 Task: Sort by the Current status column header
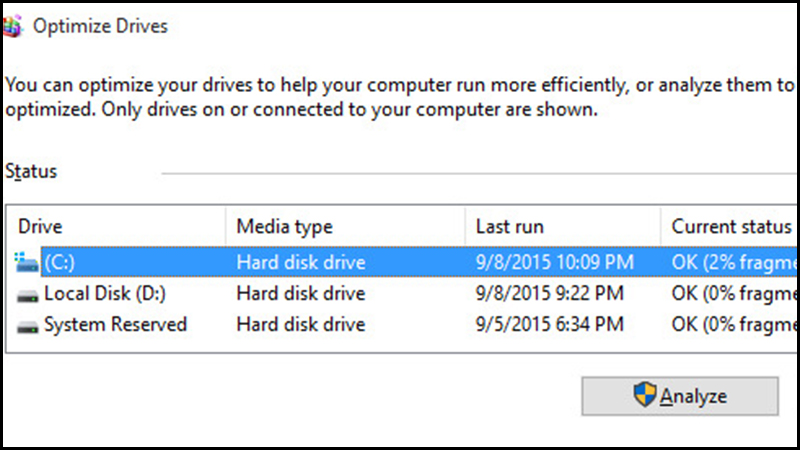coord(729,226)
